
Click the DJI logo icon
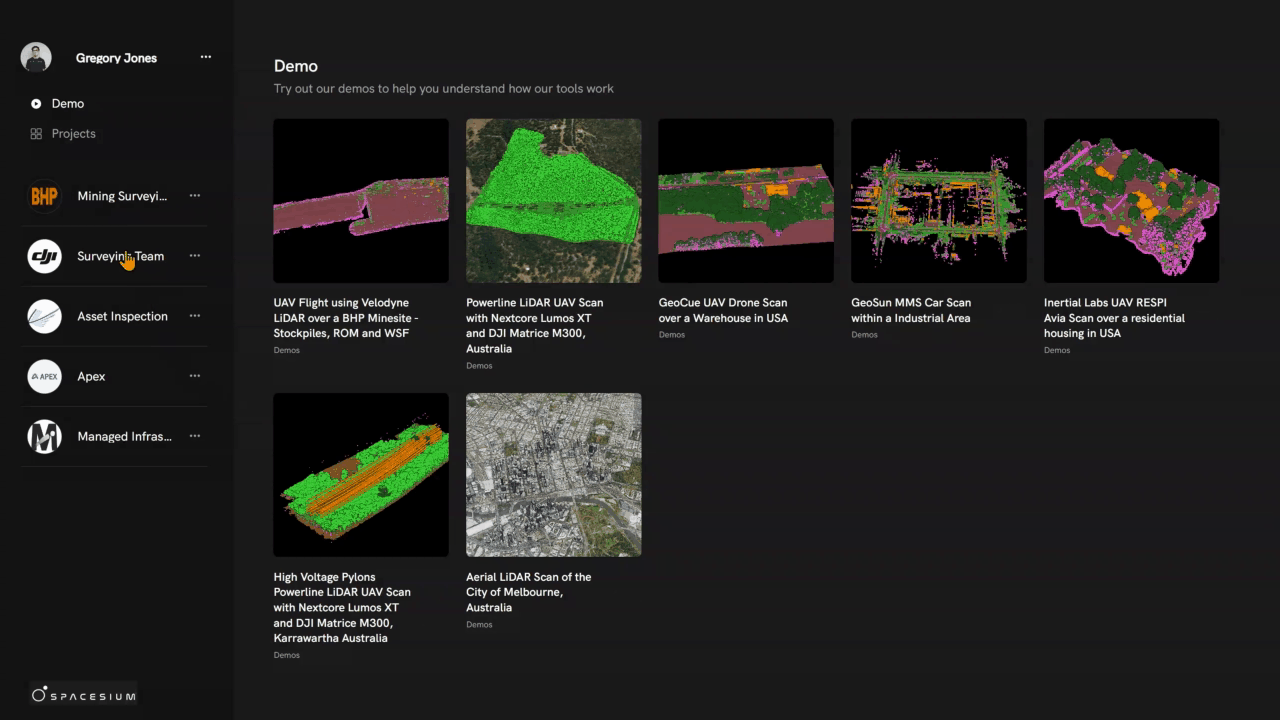(44, 256)
